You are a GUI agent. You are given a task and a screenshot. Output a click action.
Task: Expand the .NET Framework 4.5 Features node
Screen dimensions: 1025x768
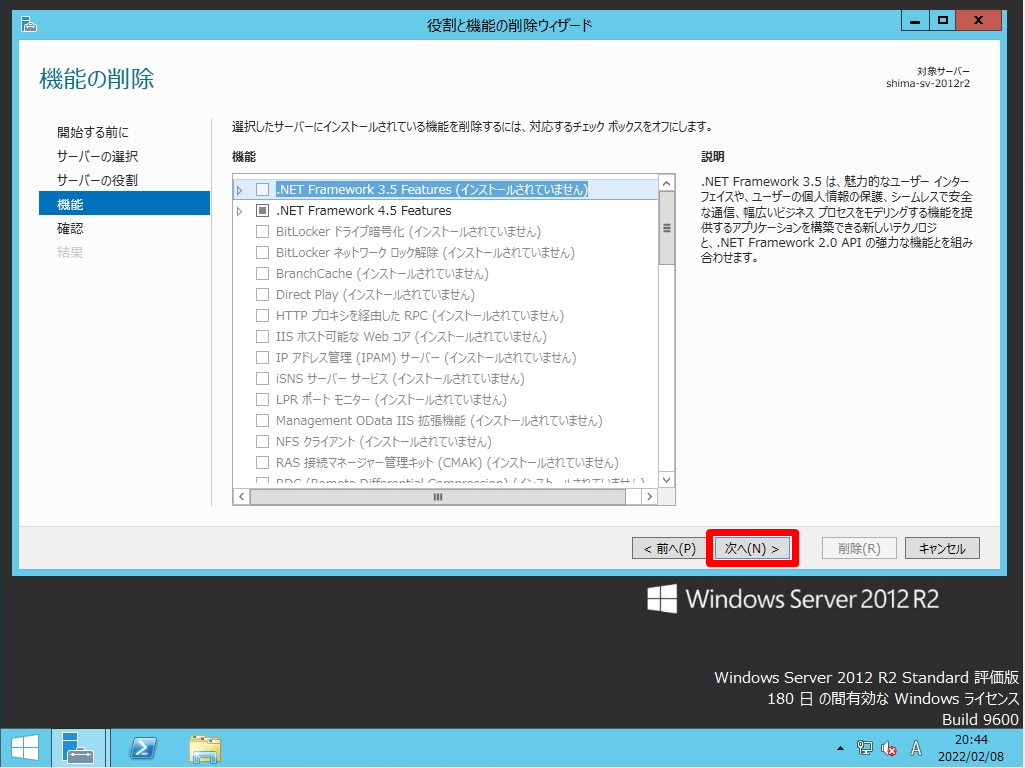tap(240, 211)
